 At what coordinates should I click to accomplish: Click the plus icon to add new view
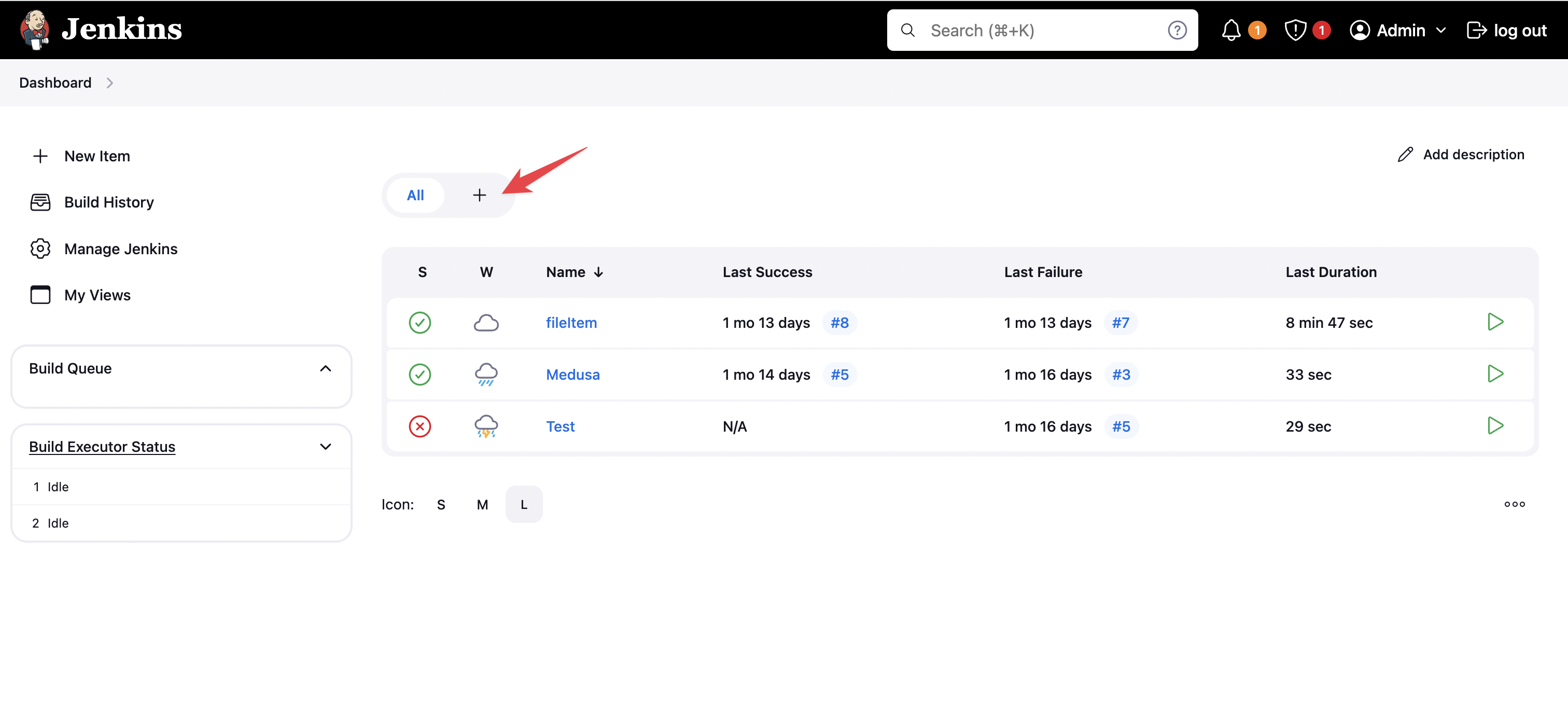coord(479,194)
